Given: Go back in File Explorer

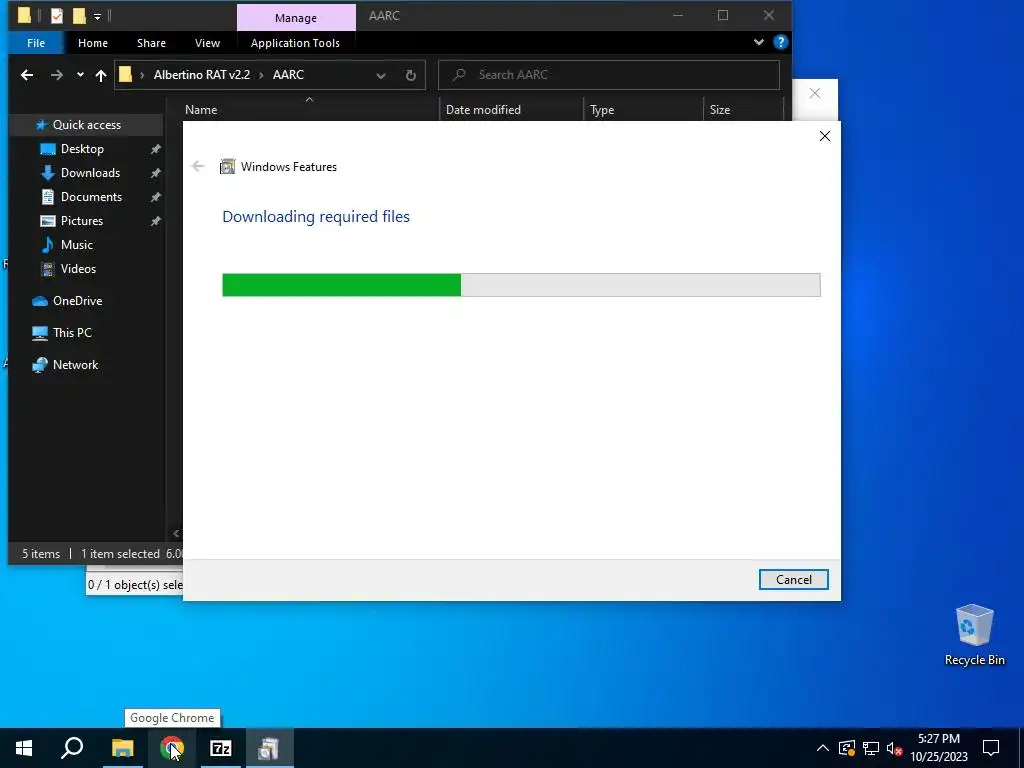Looking at the screenshot, I should 27,75.
